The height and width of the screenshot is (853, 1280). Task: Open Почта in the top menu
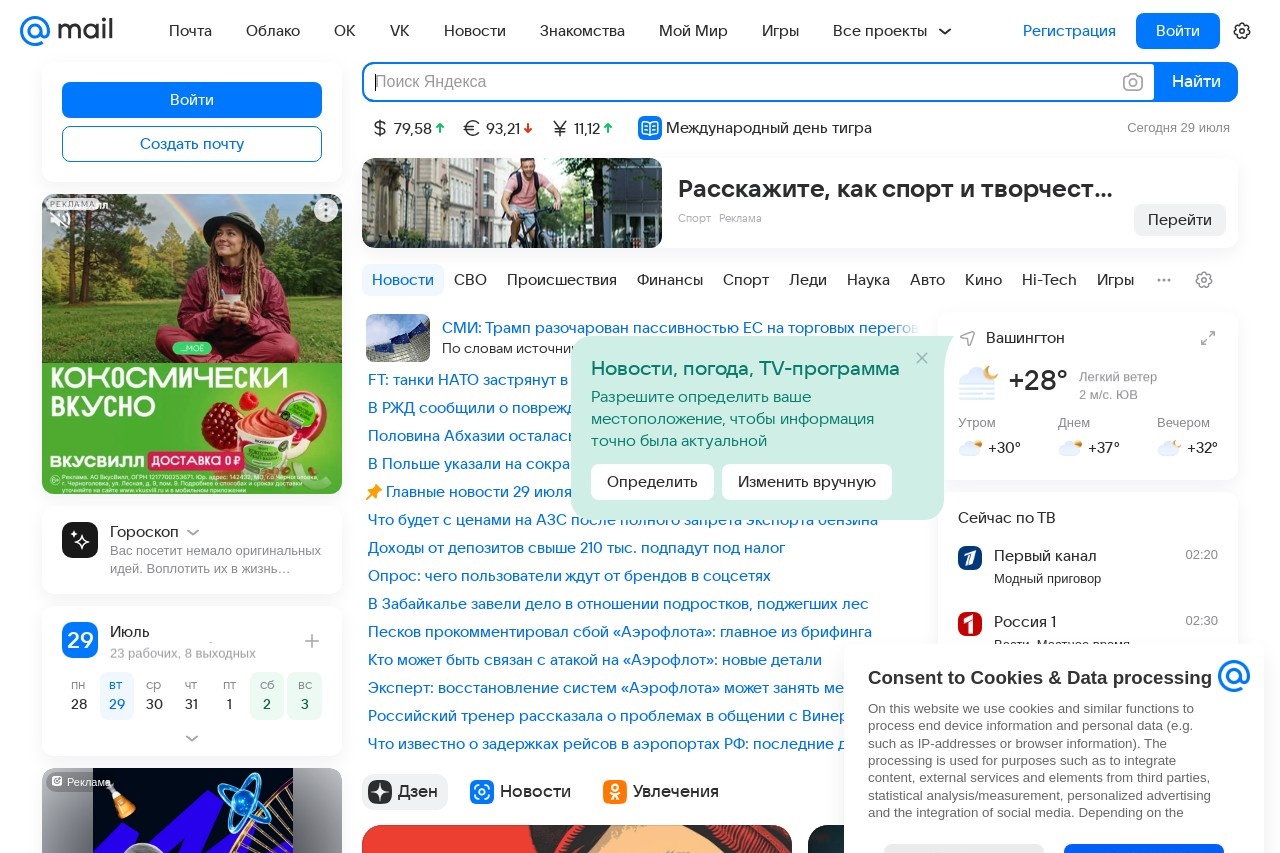(190, 31)
